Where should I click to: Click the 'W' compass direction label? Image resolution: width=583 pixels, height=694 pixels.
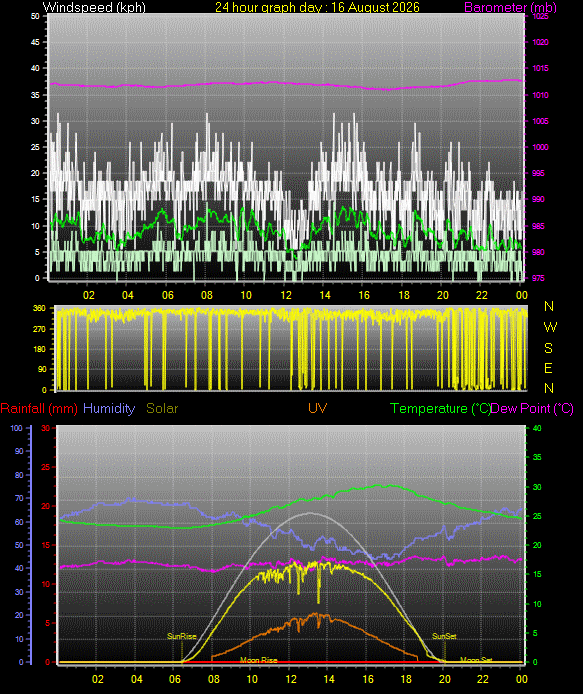(x=550, y=327)
